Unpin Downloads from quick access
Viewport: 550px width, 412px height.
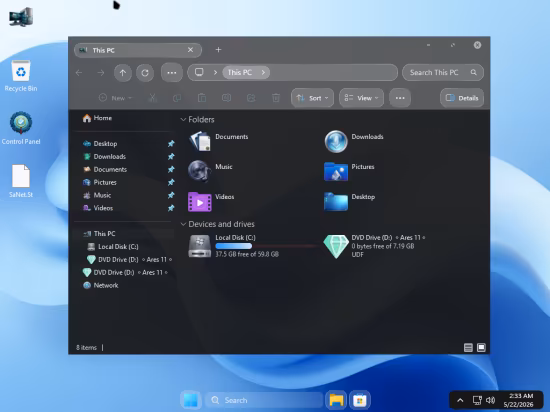tap(171, 156)
